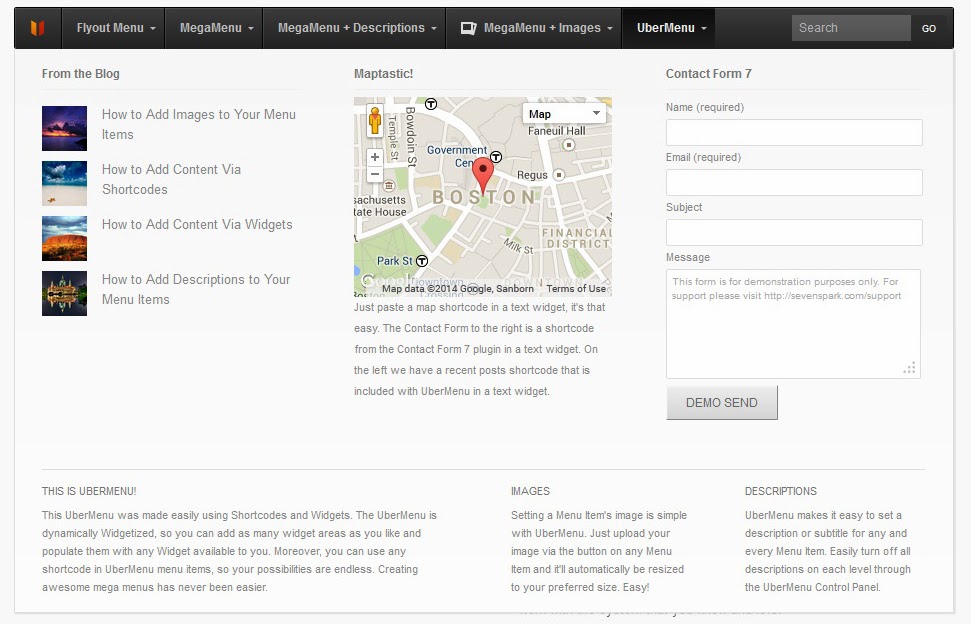This screenshot has width=971, height=624.
Task: Click the Regus point marker
Action: pos(559,175)
